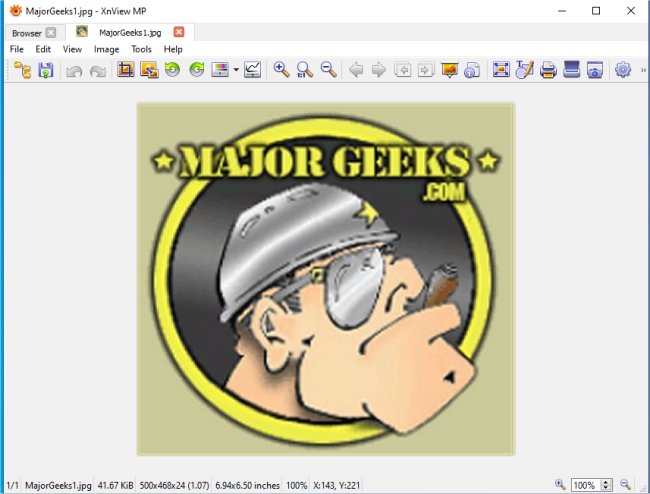Open the Tools menu
Viewport: 650px width, 494px height.
(x=141, y=49)
